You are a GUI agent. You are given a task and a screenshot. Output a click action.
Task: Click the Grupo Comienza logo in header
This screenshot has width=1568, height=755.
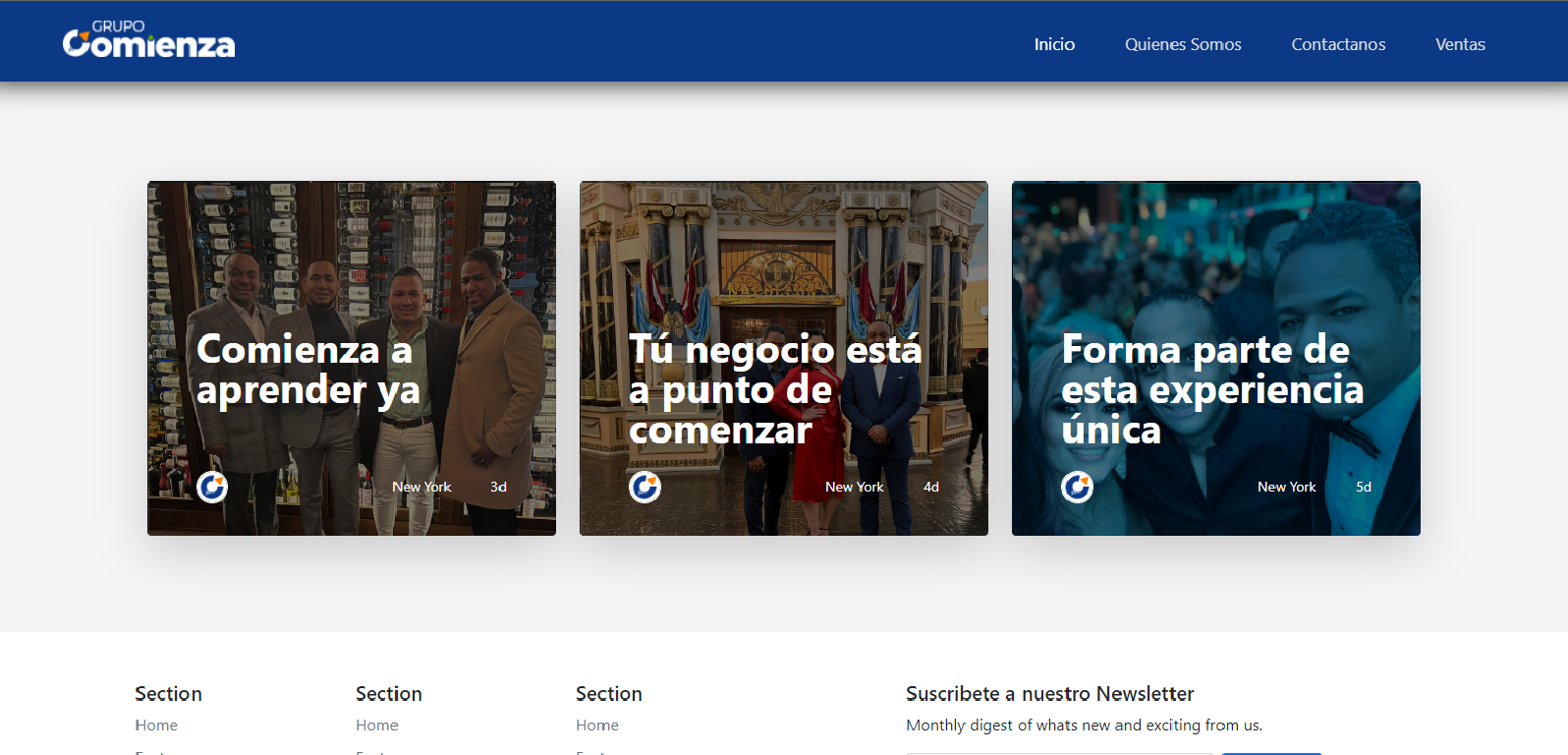[x=148, y=39]
